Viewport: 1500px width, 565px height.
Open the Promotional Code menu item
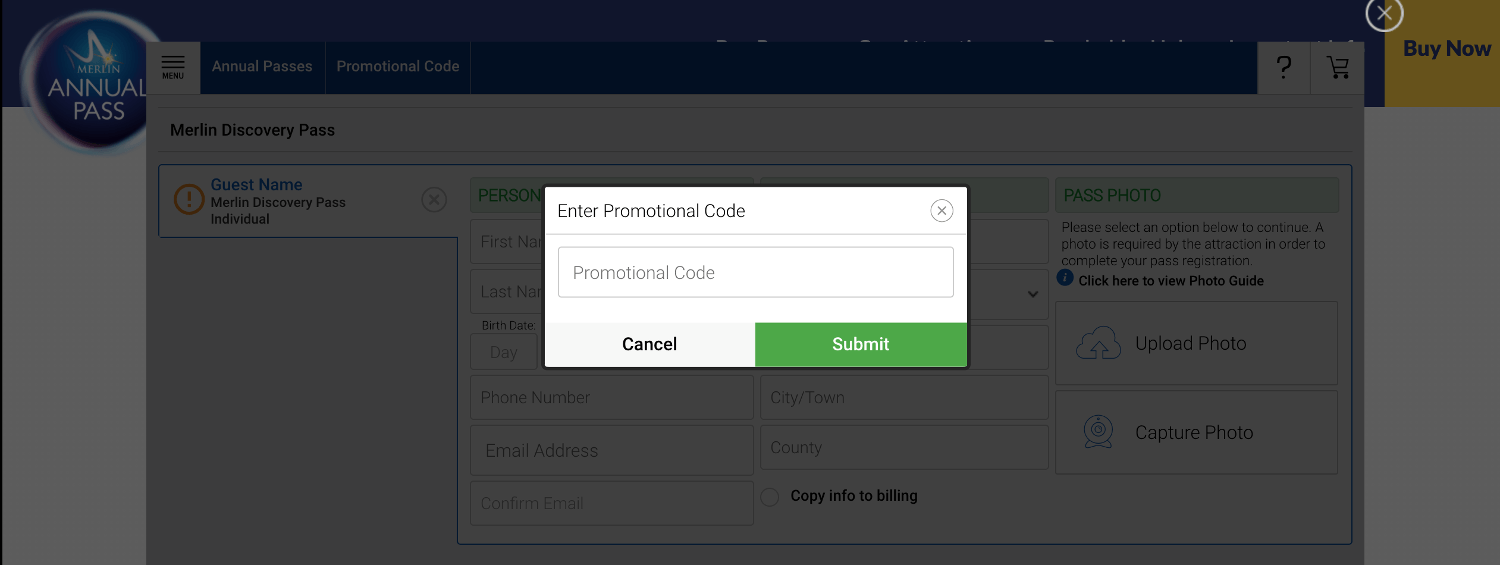coord(398,67)
